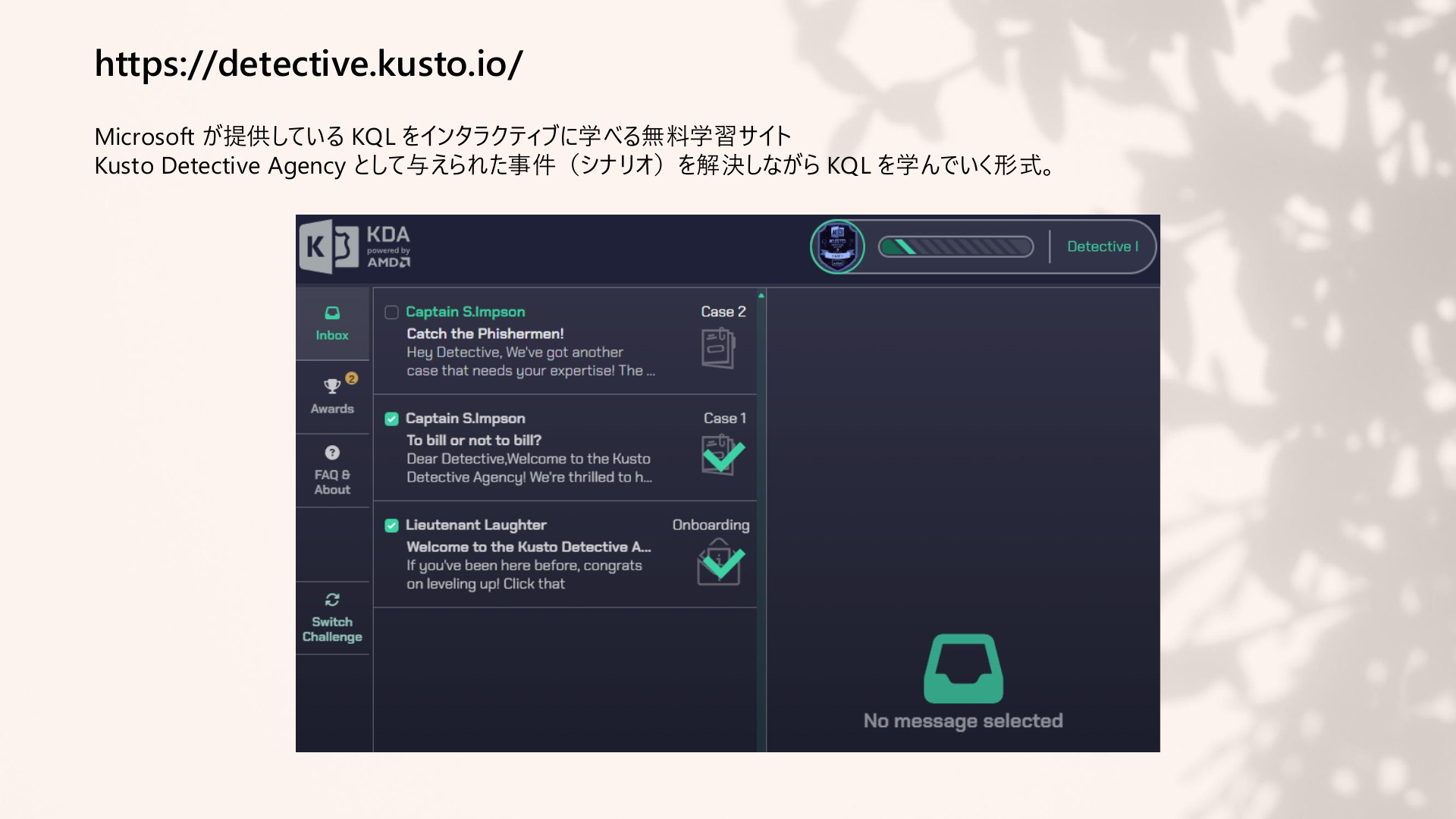1456x819 pixels.
Task: Click the 'Dear Detective,Welcome to the Kusto' preview text
Action: coord(528,459)
